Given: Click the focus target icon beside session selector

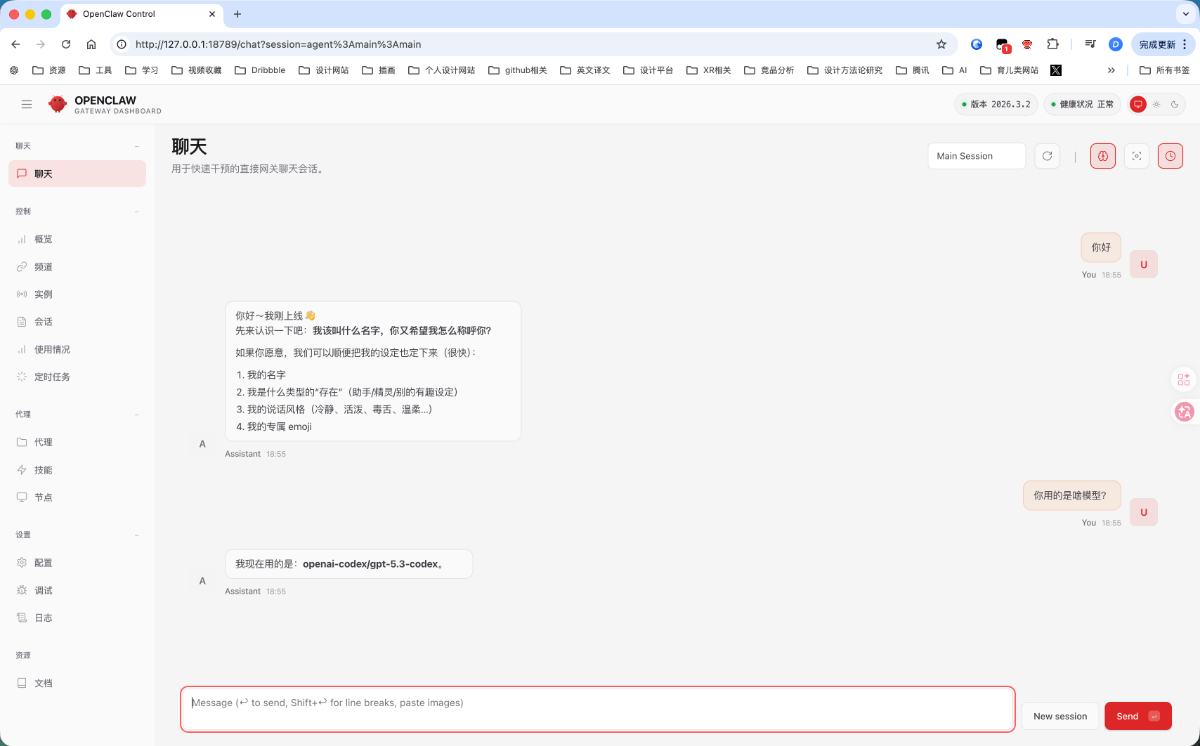Looking at the screenshot, I should [1136, 156].
